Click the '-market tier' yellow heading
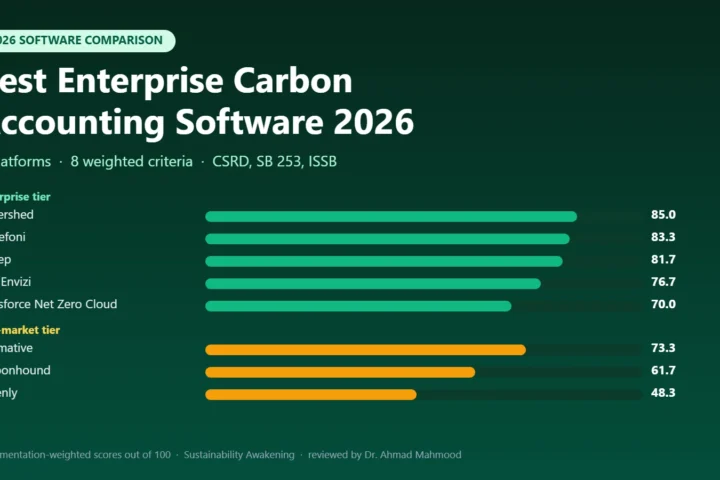Viewport: 720px width, 480px height. [30, 330]
